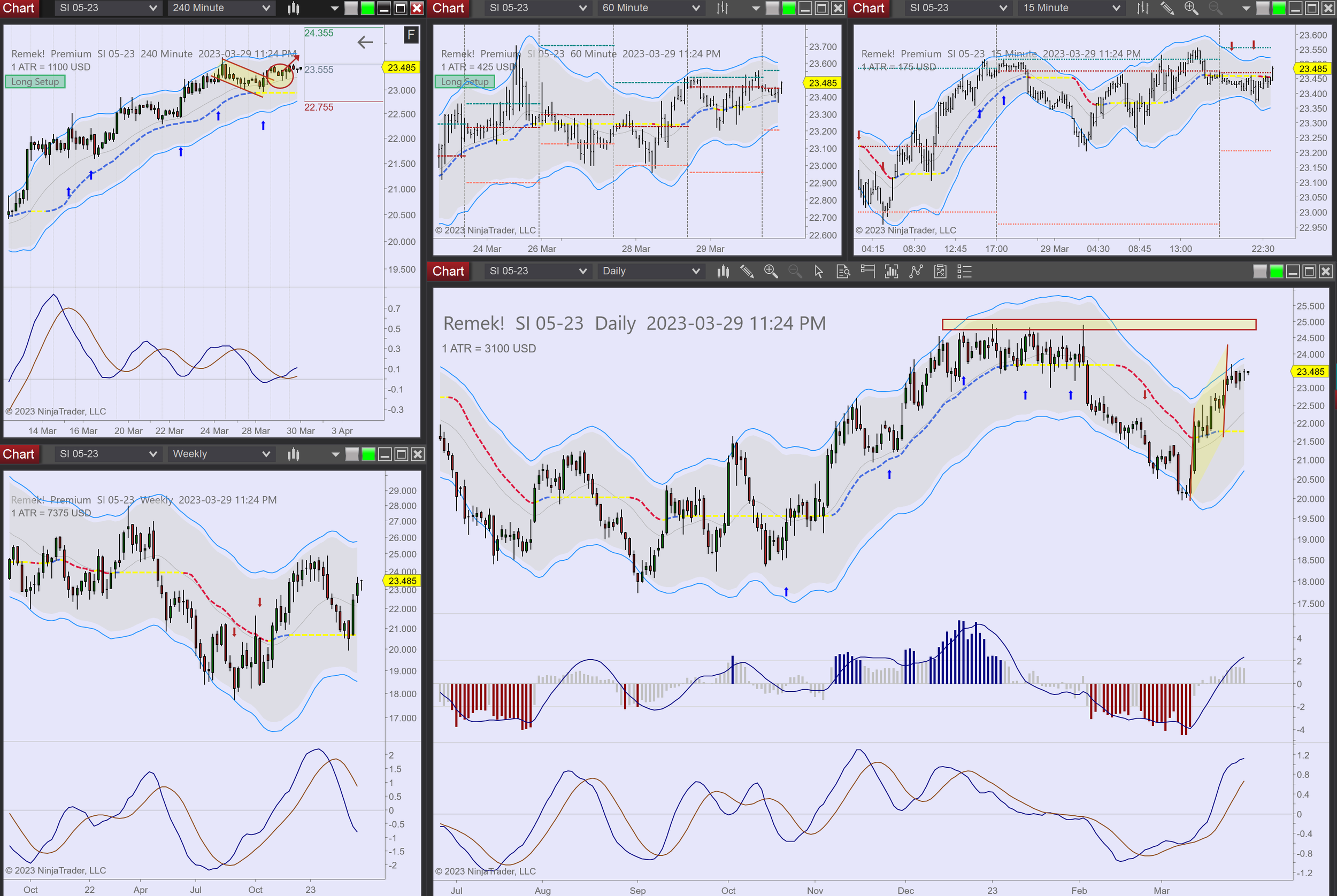Open the Daily chart bar style icon
The width and height of the screenshot is (1337, 896).
[x=723, y=272]
